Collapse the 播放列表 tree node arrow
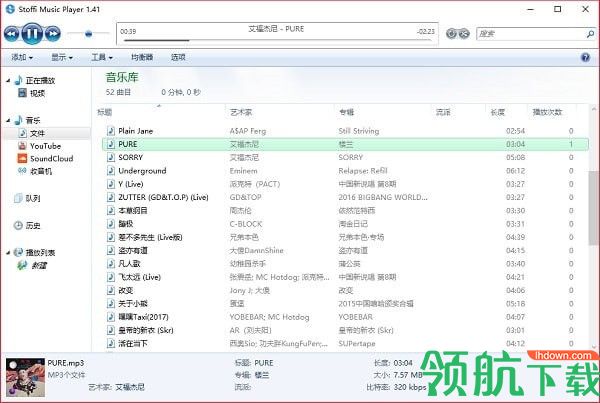 8,253
